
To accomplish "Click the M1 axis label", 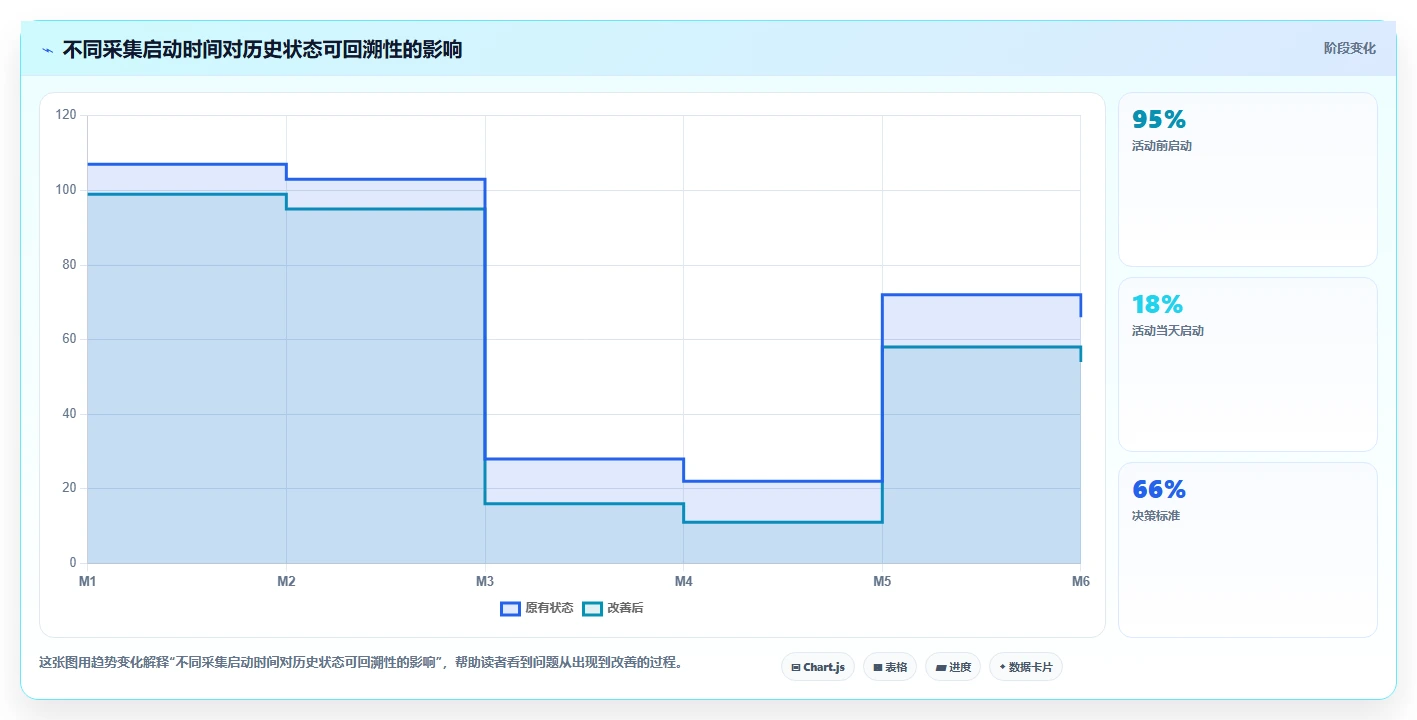I will (87, 581).
